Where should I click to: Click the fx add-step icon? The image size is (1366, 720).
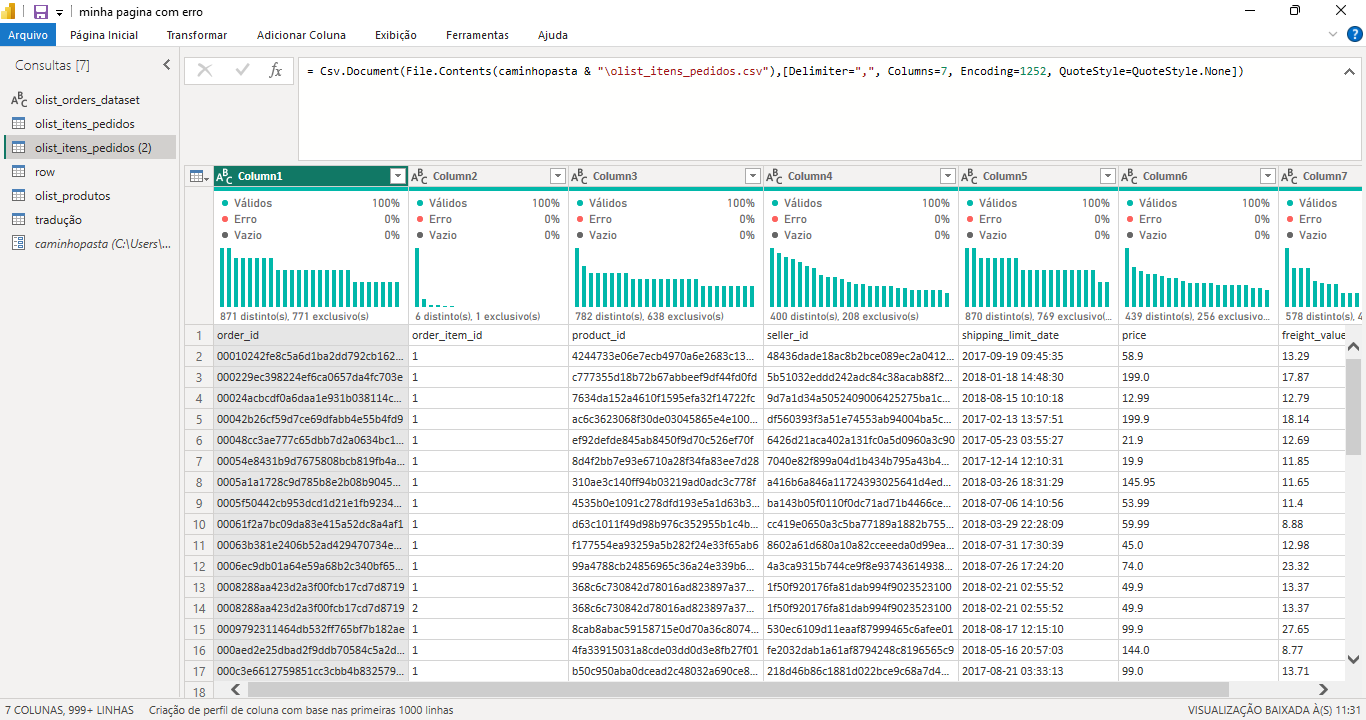276,70
